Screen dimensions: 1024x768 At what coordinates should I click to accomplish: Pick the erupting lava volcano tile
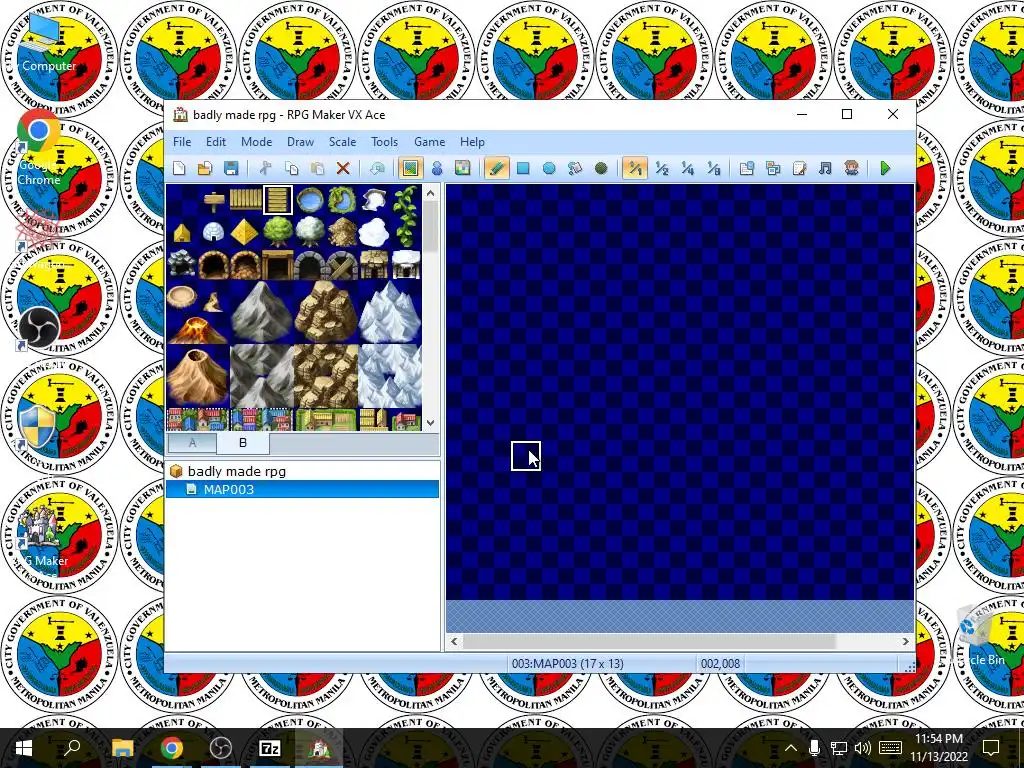(x=198, y=328)
